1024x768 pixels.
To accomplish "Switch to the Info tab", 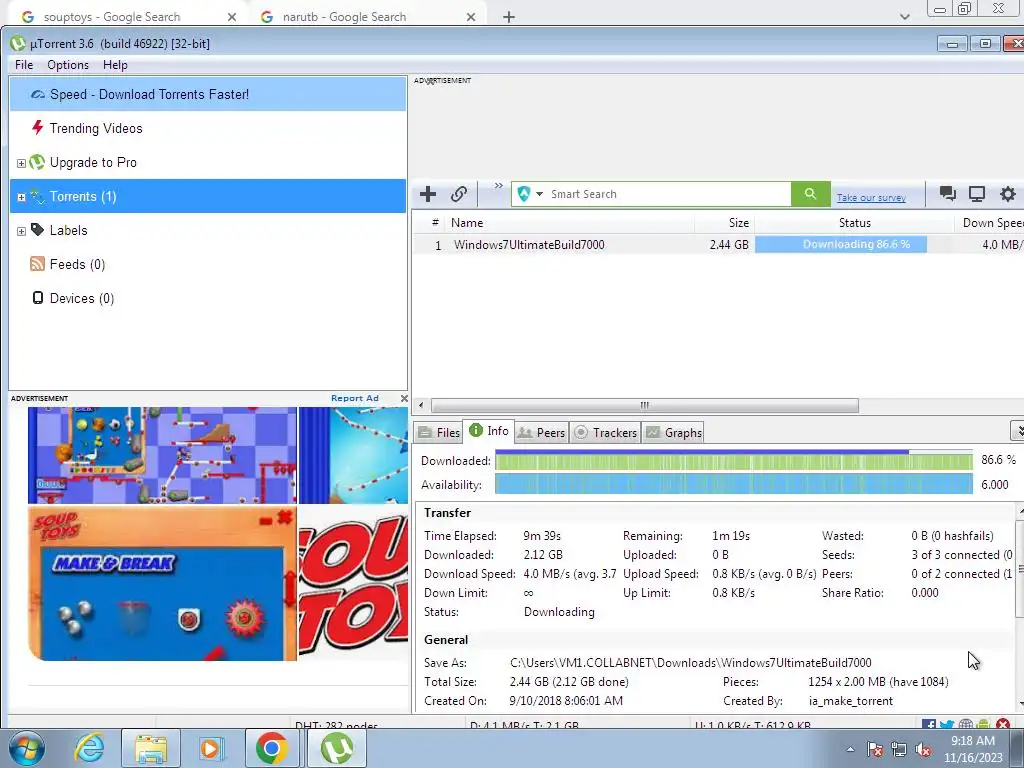I will pos(489,431).
